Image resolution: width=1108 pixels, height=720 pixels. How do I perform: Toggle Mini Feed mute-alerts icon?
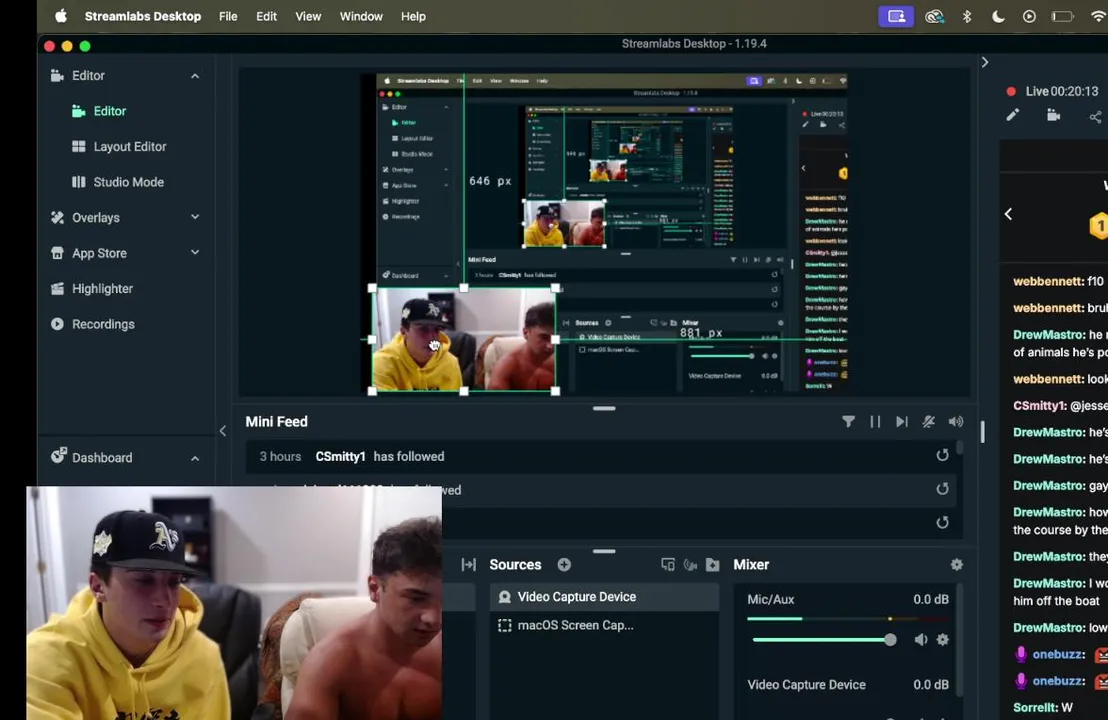pyautogui.click(x=929, y=422)
